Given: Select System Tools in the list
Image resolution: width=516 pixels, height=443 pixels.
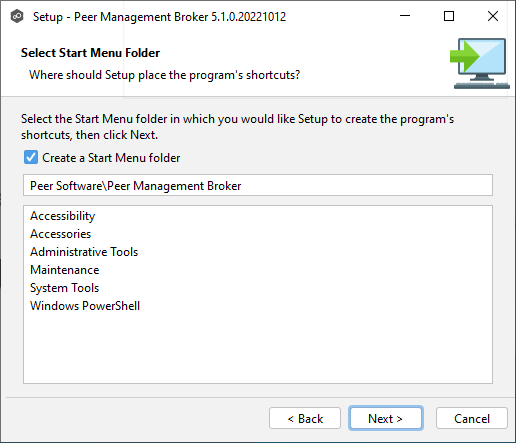Looking at the screenshot, I should tap(65, 288).
